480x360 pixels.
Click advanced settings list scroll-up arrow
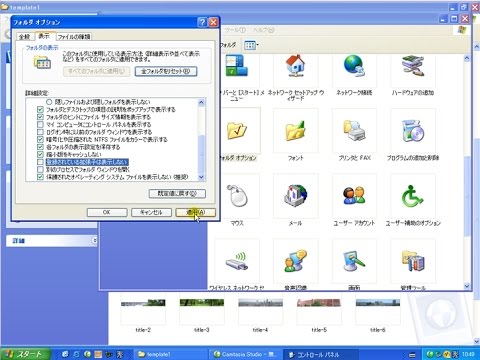pos(201,102)
